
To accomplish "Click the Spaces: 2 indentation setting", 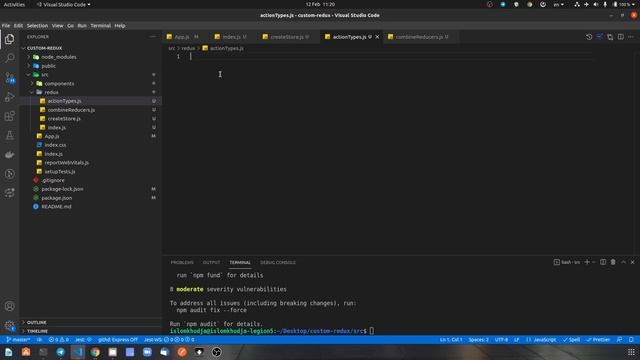I will point(478,340).
